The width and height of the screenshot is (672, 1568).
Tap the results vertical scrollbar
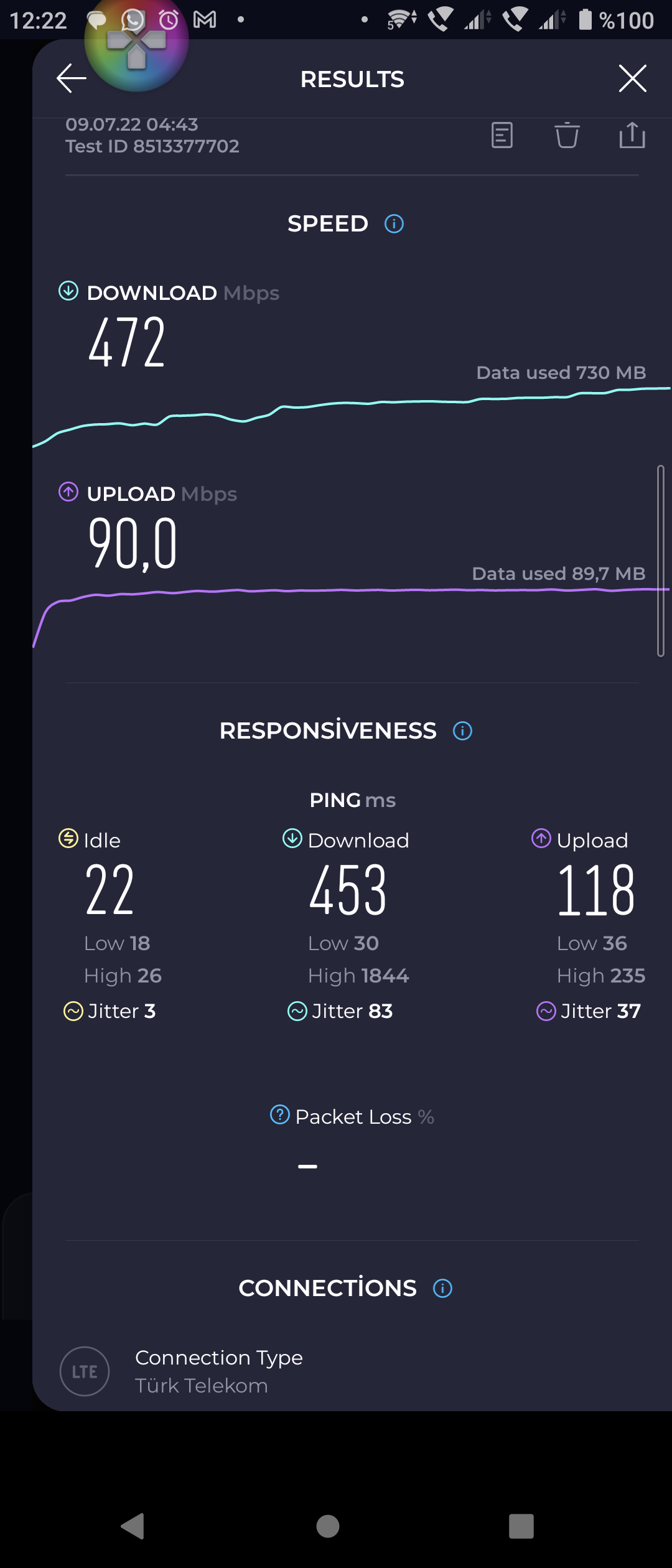click(661, 561)
